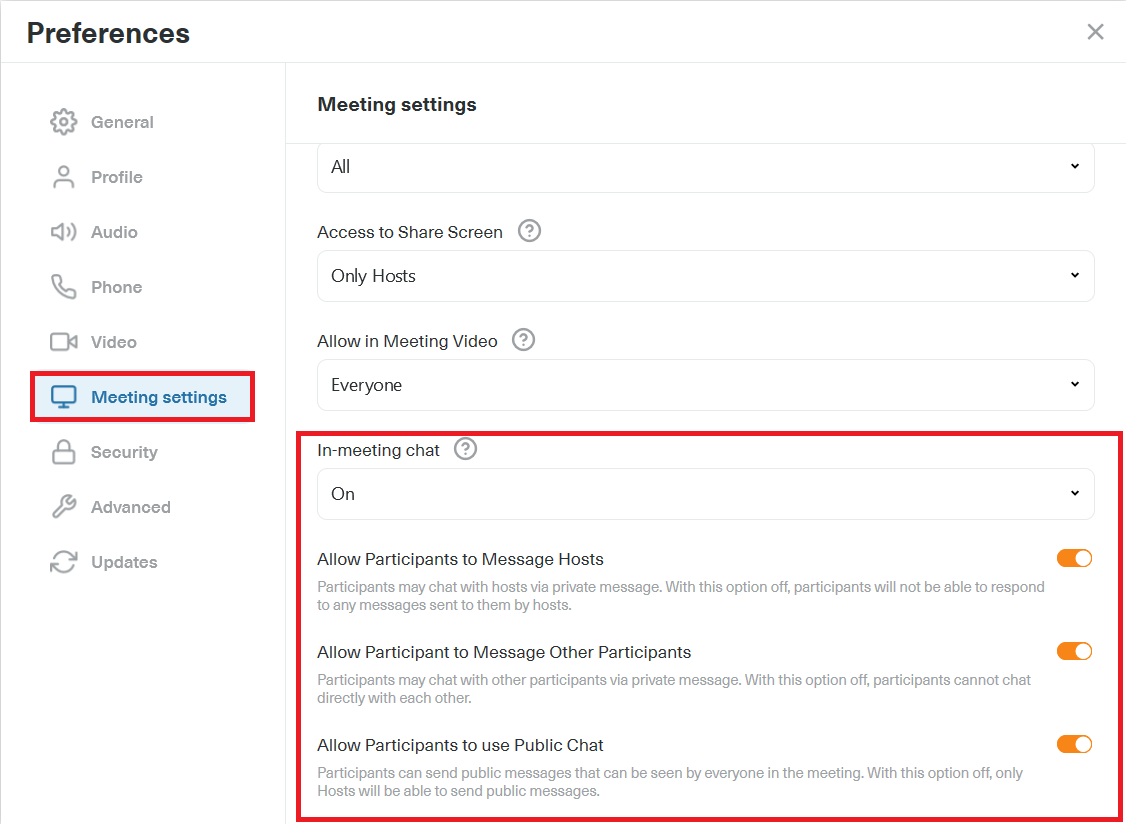This screenshot has height=824, width=1126.
Task: Click the Meeting settings heading
Action: (x=397, y=104)
